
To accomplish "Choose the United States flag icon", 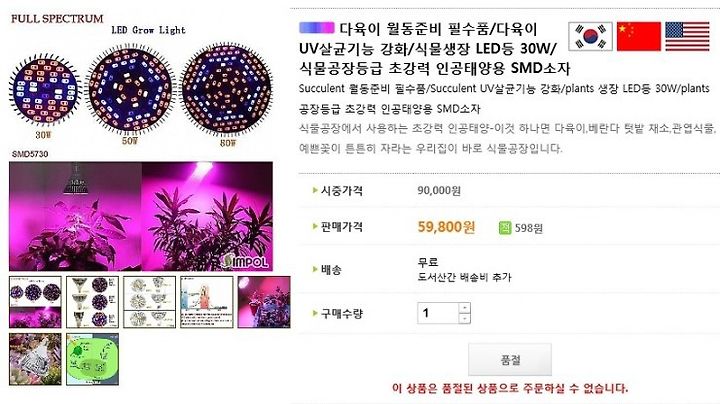I will tap(687, 36).
